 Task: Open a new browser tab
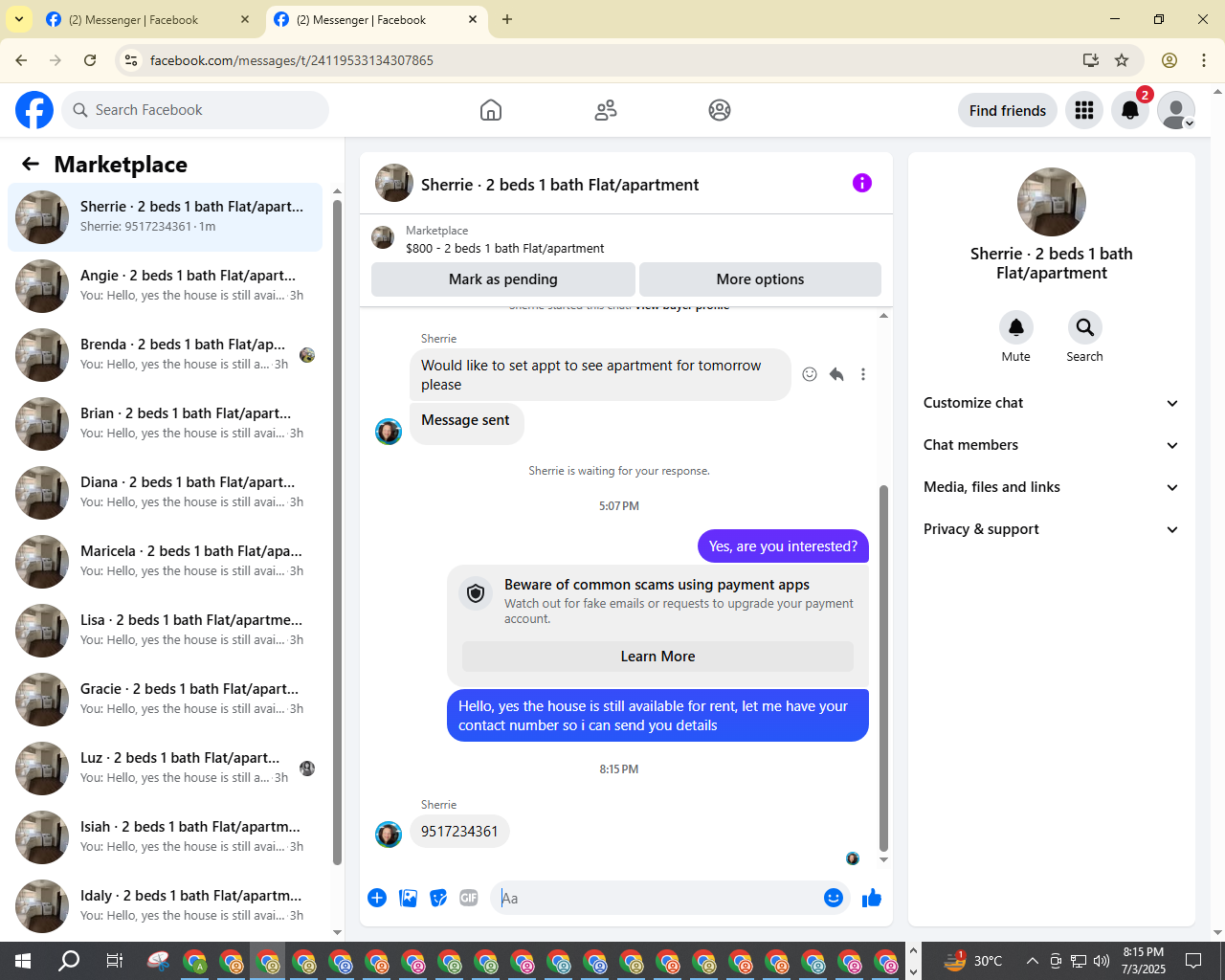click(x=507, y=19)
